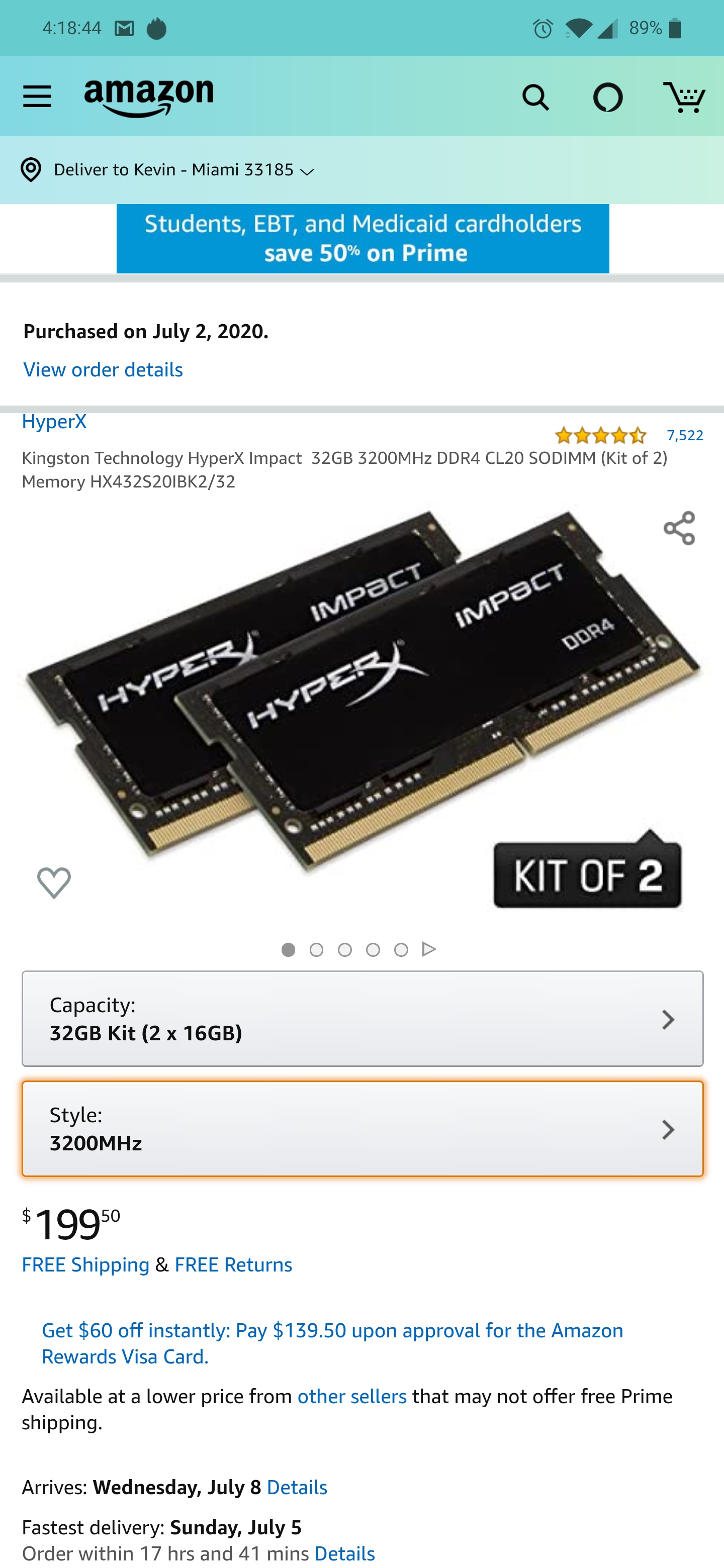Screen dimensions: 724x1568
Task: Add item to wish list heart
Action: point(54,883)
